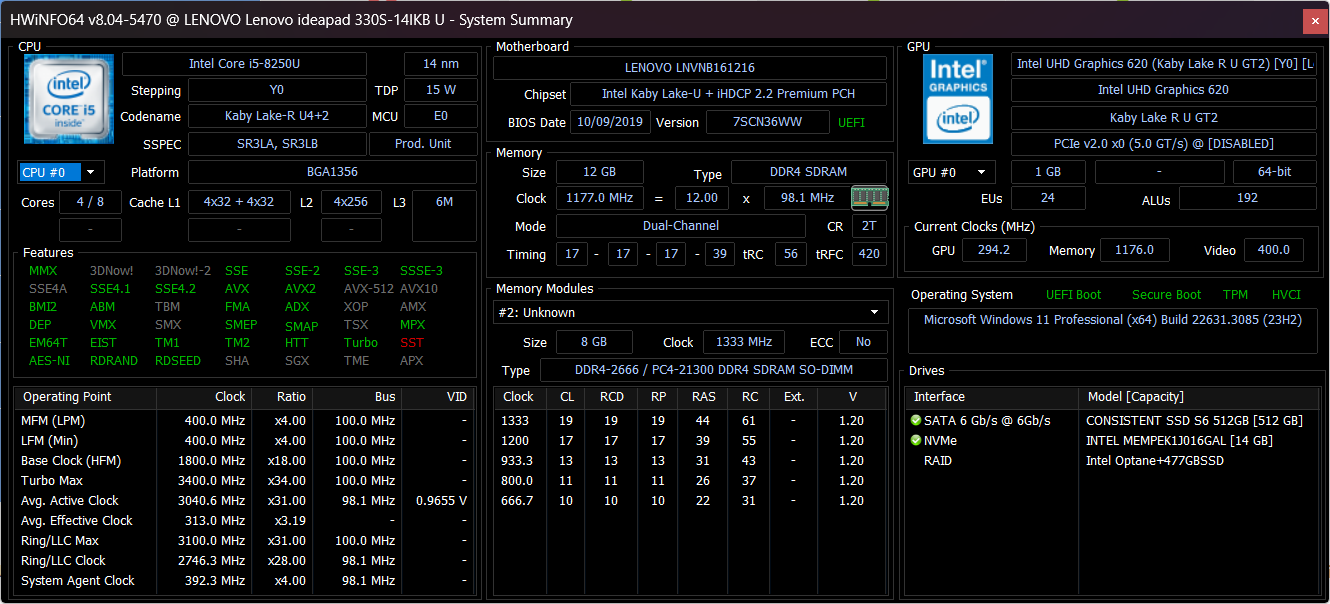Click the Video clock value 400.0
The width and height of the screenshot is (1330, 604).
(1273, 250)
